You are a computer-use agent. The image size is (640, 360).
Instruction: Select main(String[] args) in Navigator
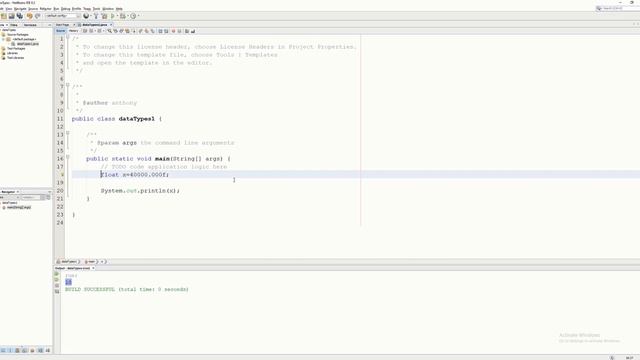(18, 207)
